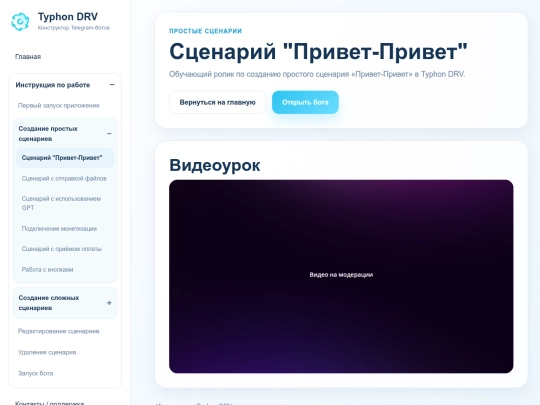The height and width of the screenshot is (405, 540).
Task: Open Первый запуск приложения page
Action: point(59,105)
